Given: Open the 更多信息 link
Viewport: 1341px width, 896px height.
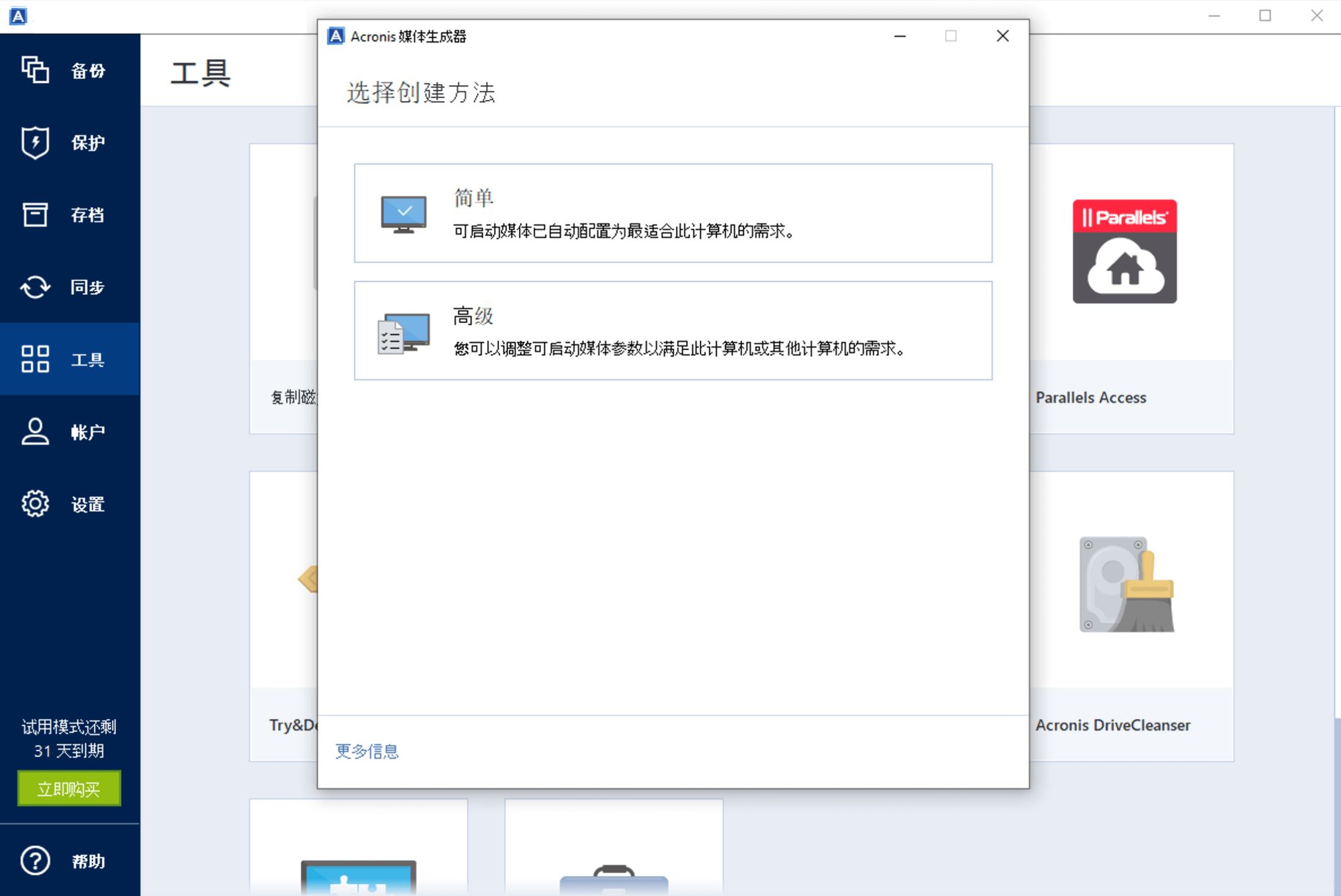Looking at the screenshot, I should [x=367, y=751].
